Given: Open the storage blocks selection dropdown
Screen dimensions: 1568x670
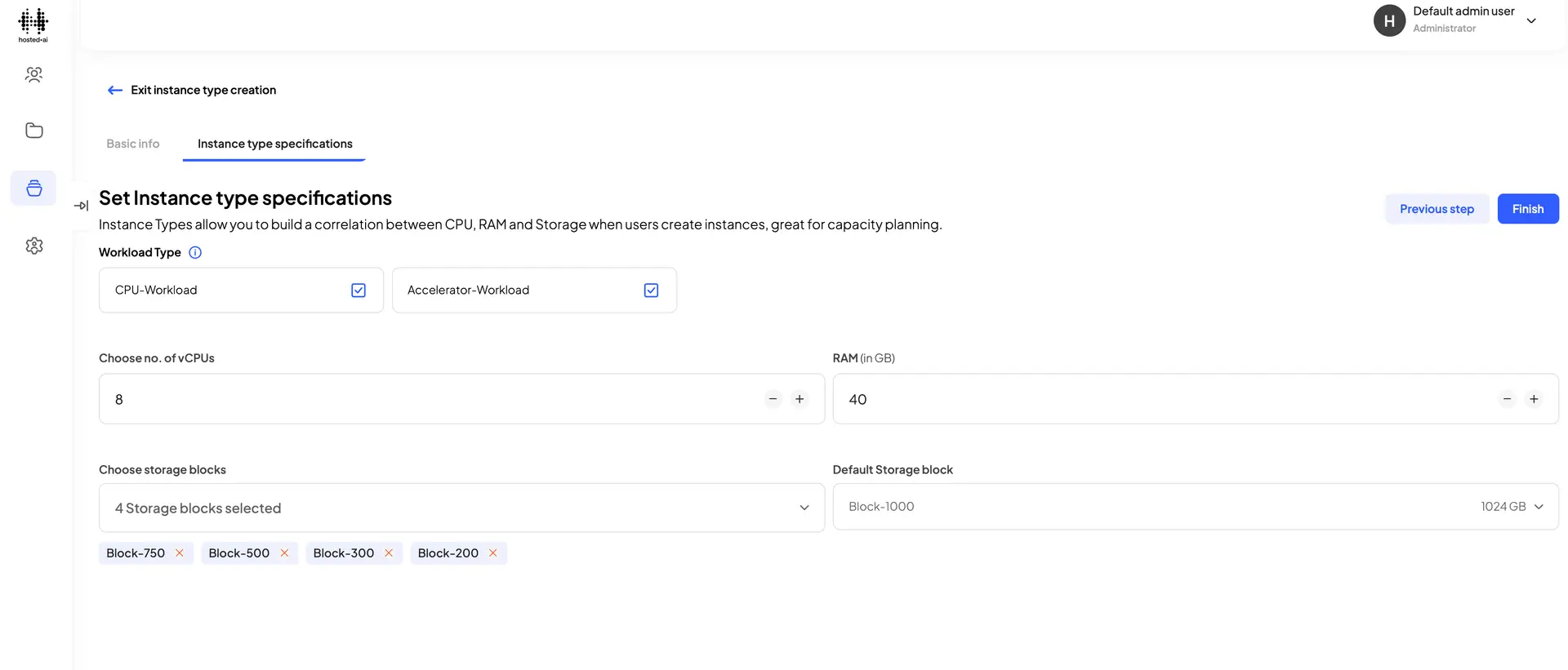Looking at the screenshot, I should [x=461, y=508].
